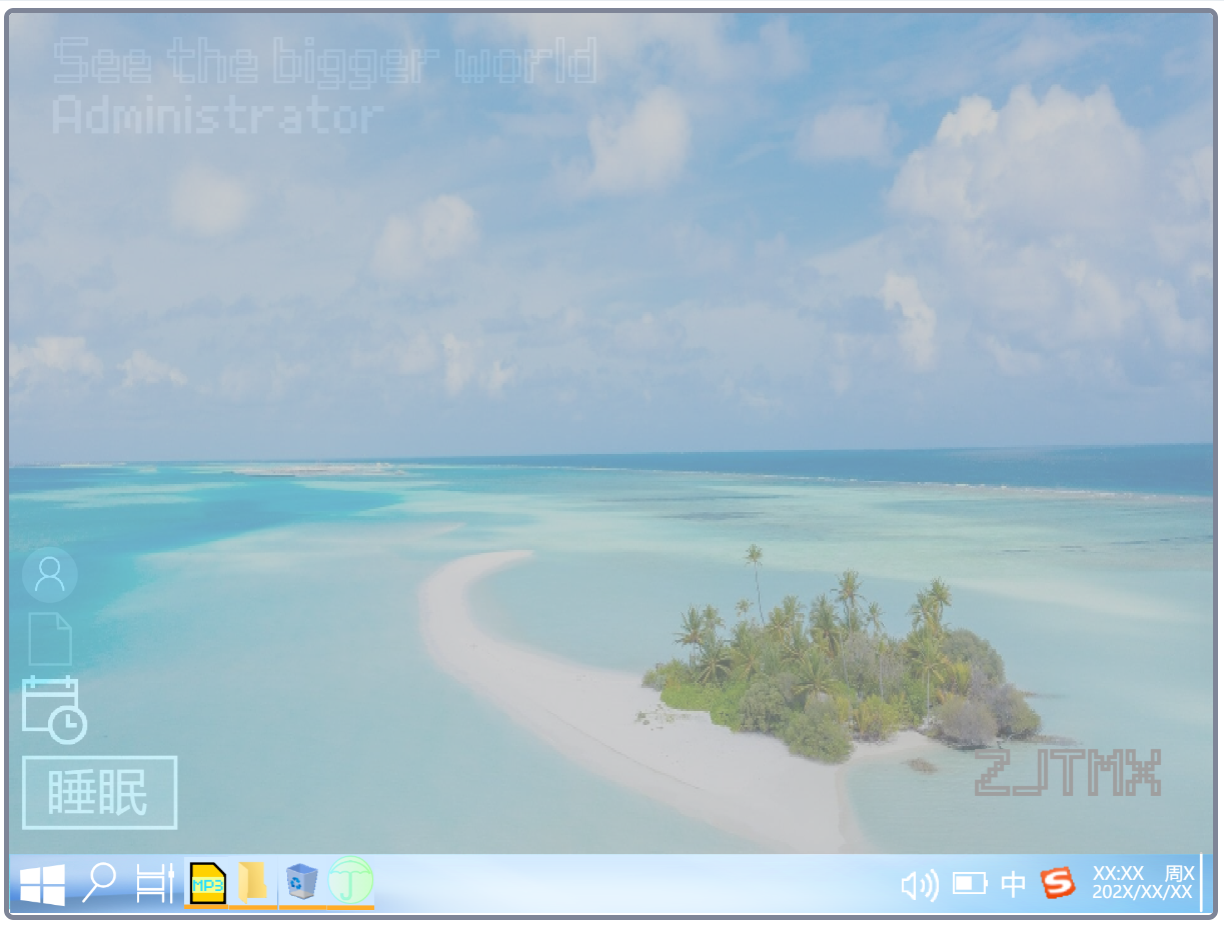
Task: Open the documents page icon
Action: click(50, 639)
